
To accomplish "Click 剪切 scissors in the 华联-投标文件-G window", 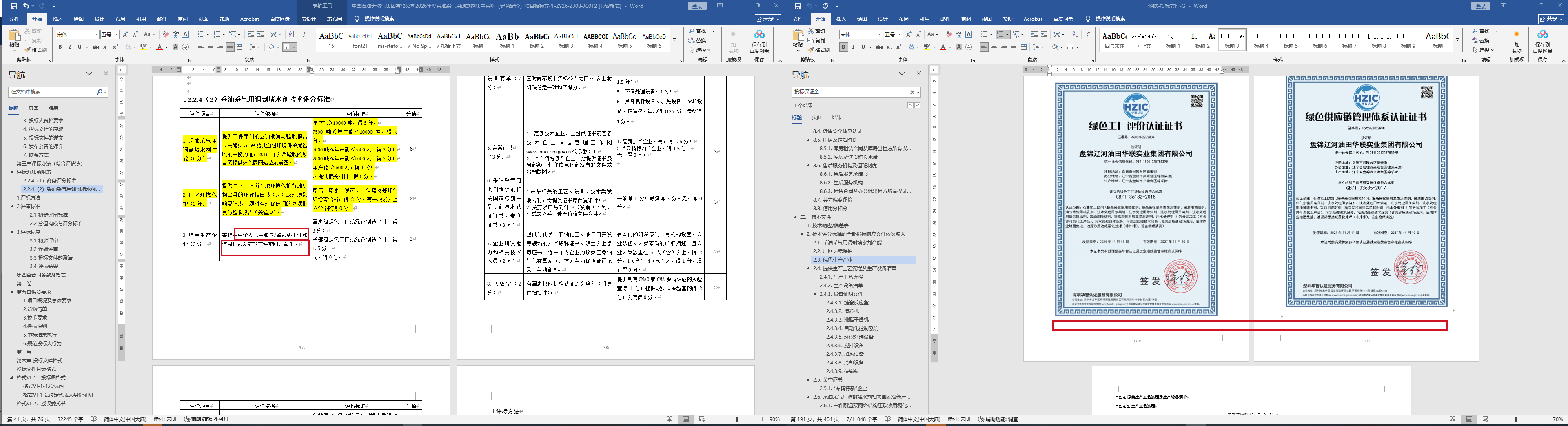I will [816, 31].
